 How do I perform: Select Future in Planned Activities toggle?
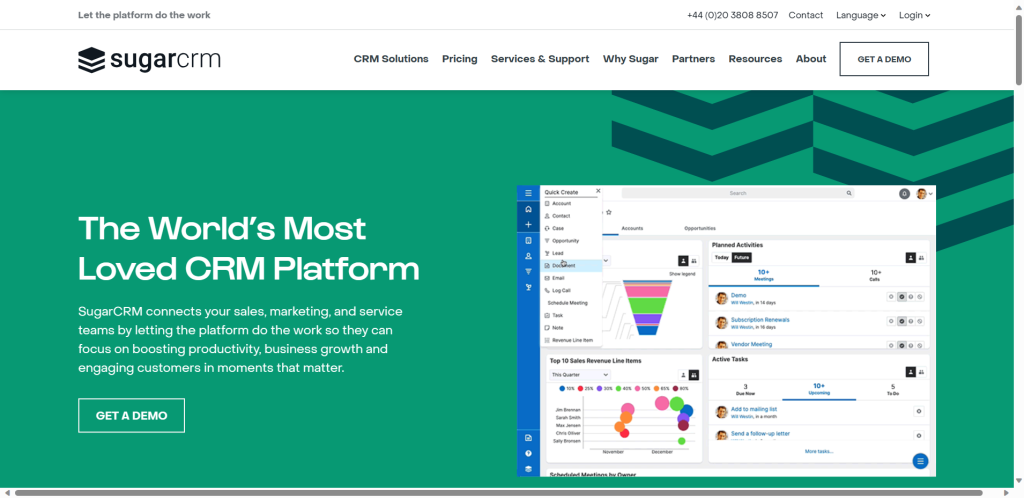click(741, 257)
